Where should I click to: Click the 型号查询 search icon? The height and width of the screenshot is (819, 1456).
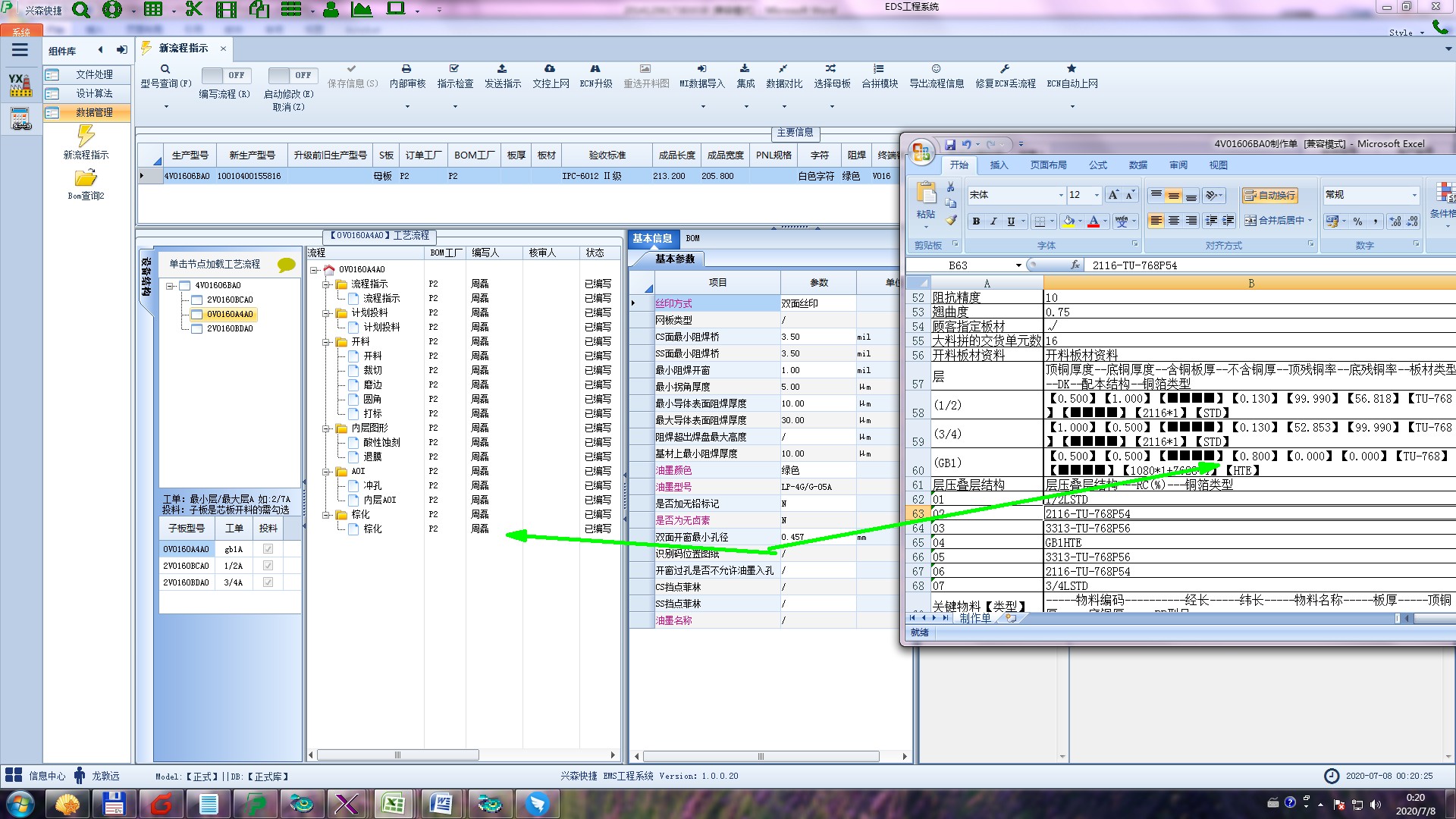[165, 69]
